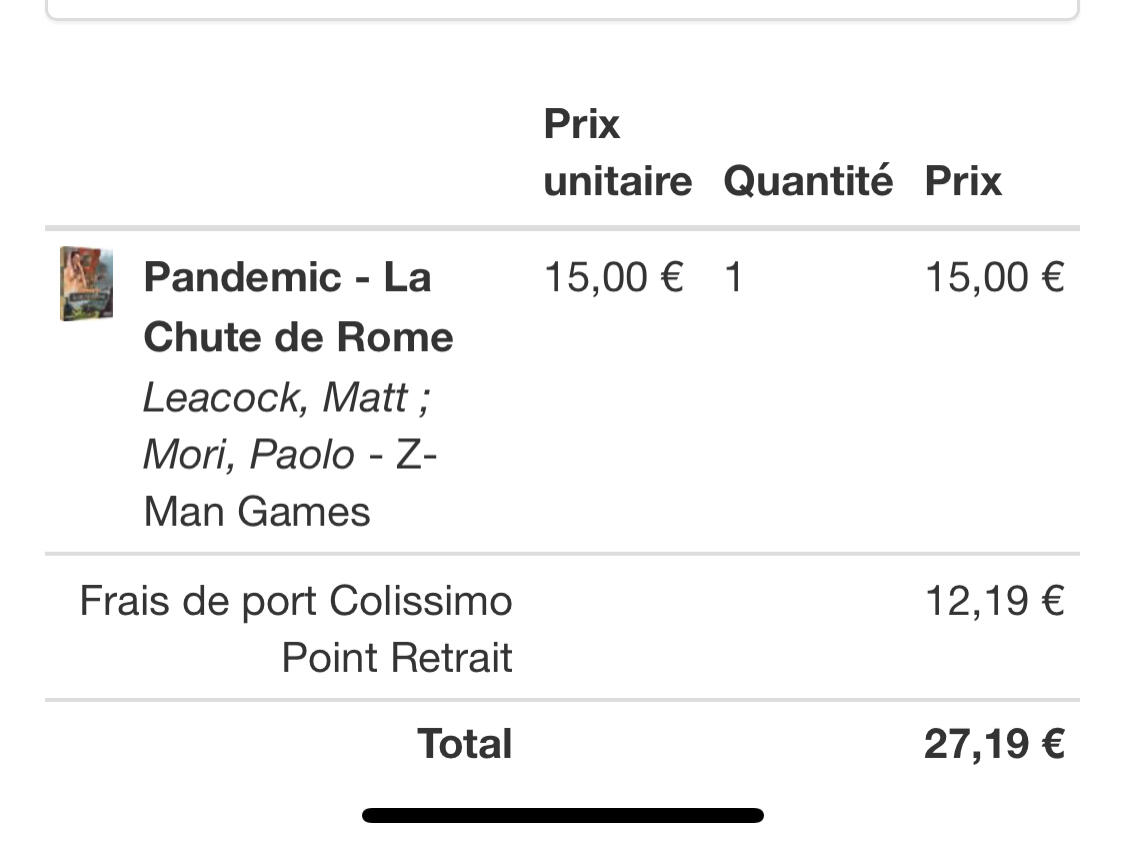Tap total amount 27,19 €

coord(994,744)
